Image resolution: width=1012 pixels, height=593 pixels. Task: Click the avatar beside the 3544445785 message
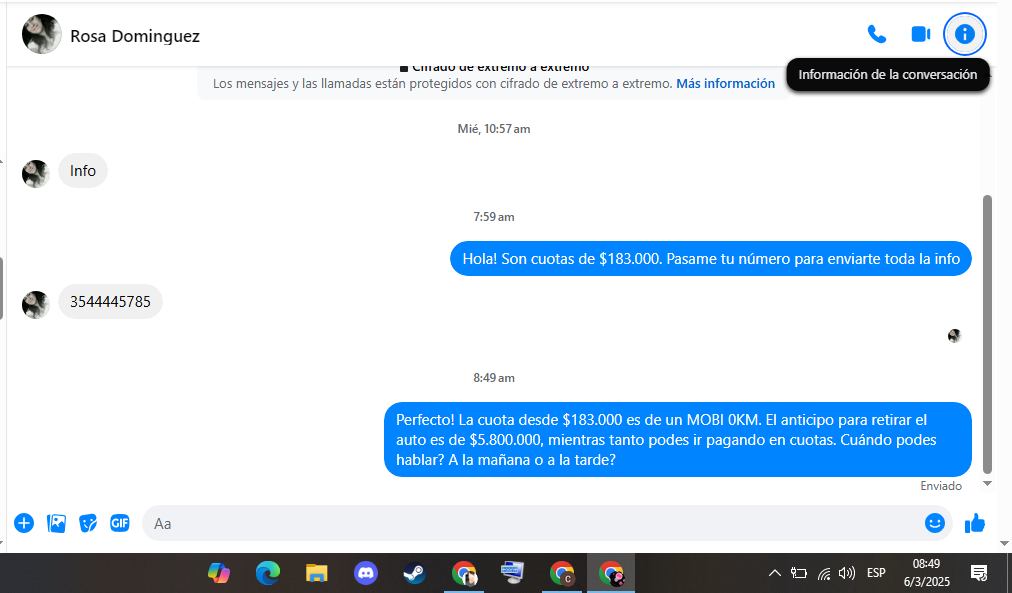click(x=35, y=305)
